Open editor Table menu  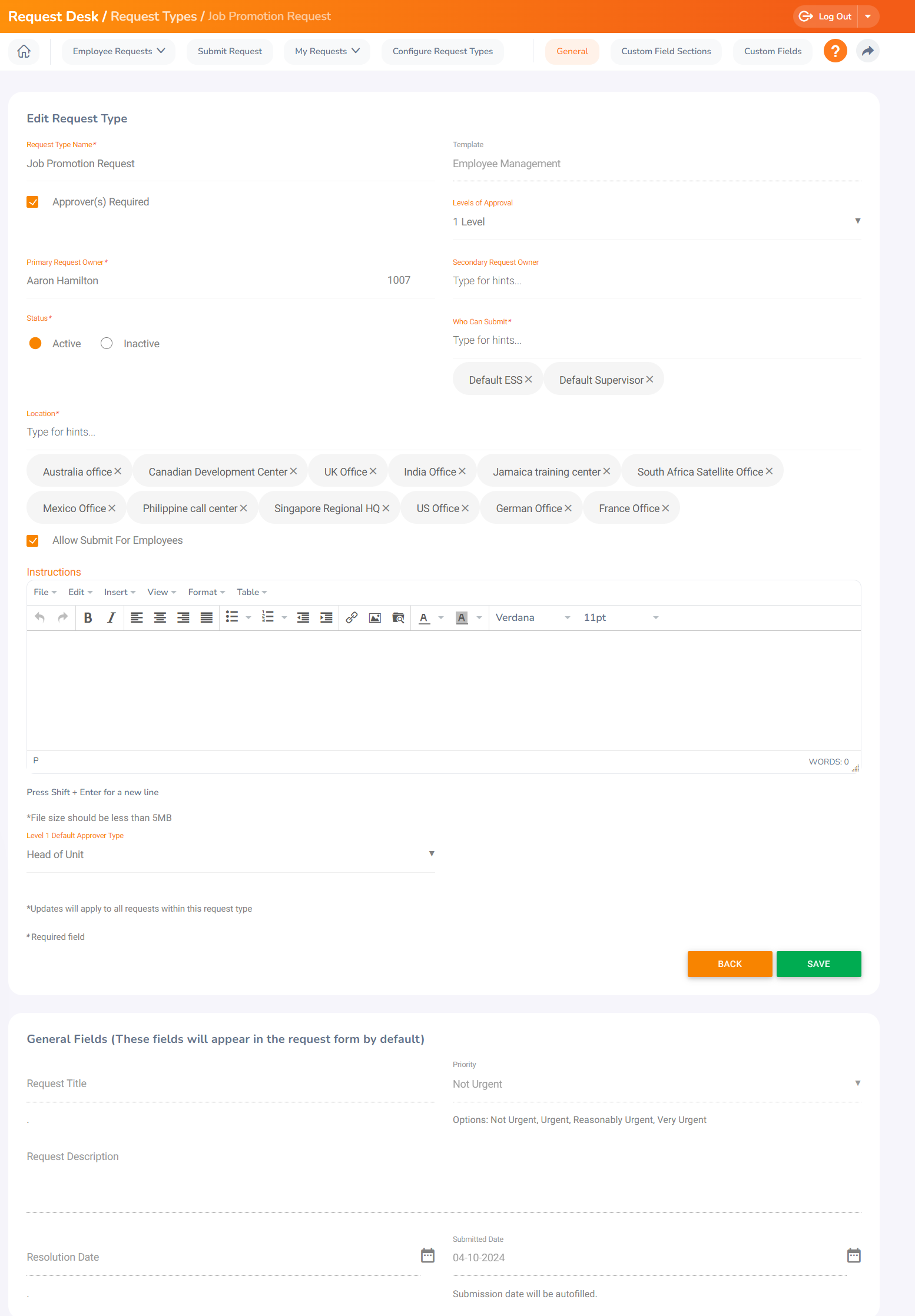[252, 592]
